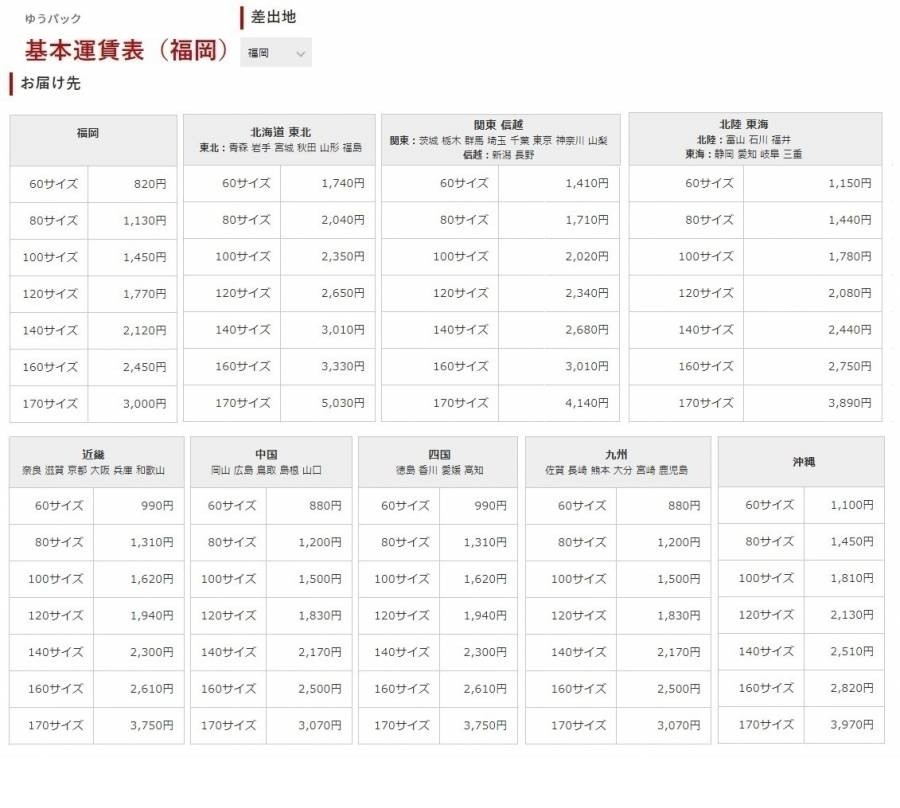Click the 3,890円 price for 北陸 東海
This screenshot has width=900, height=808.
tap(849, 403)
